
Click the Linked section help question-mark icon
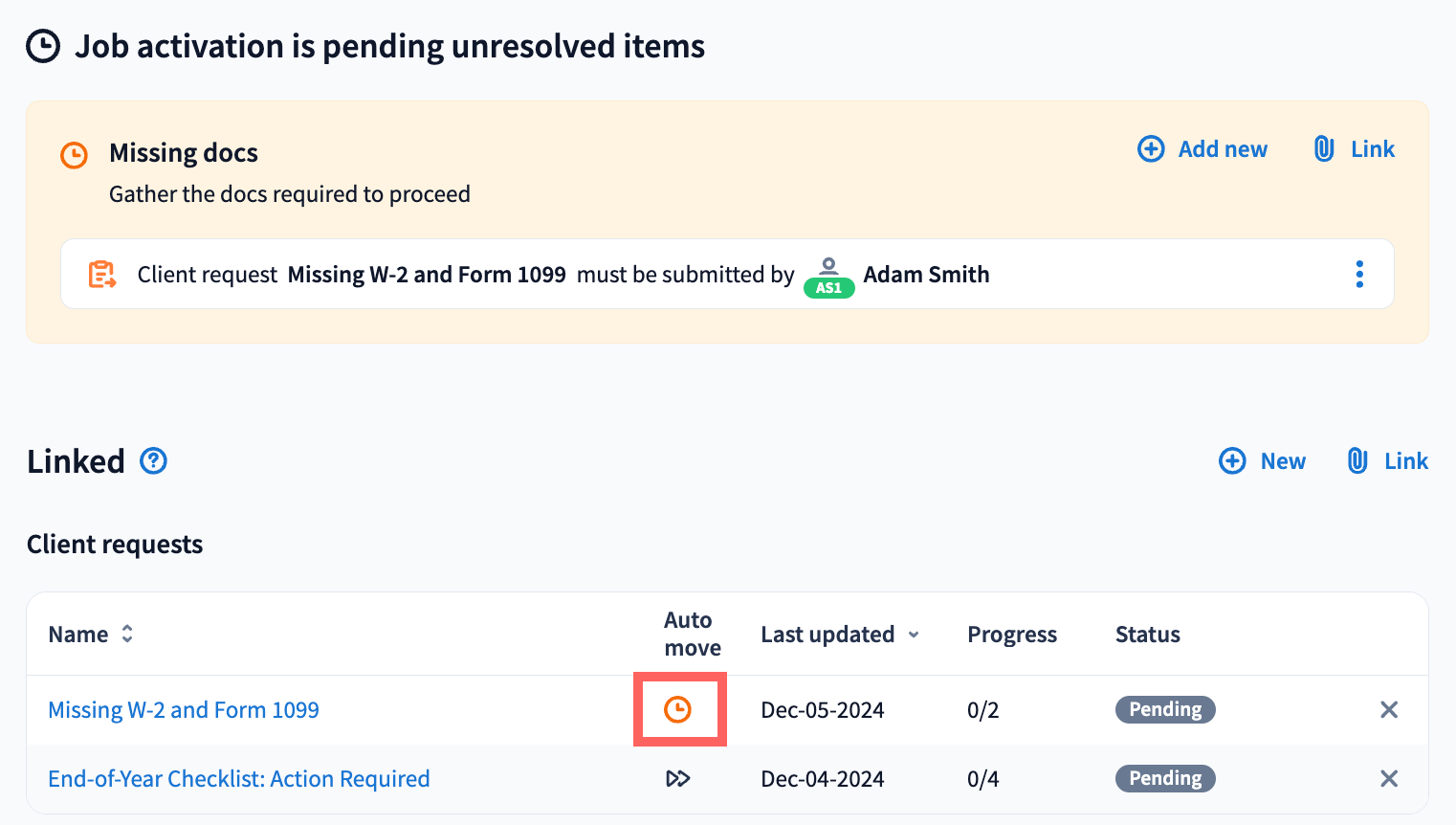click(x=153, y=461)
